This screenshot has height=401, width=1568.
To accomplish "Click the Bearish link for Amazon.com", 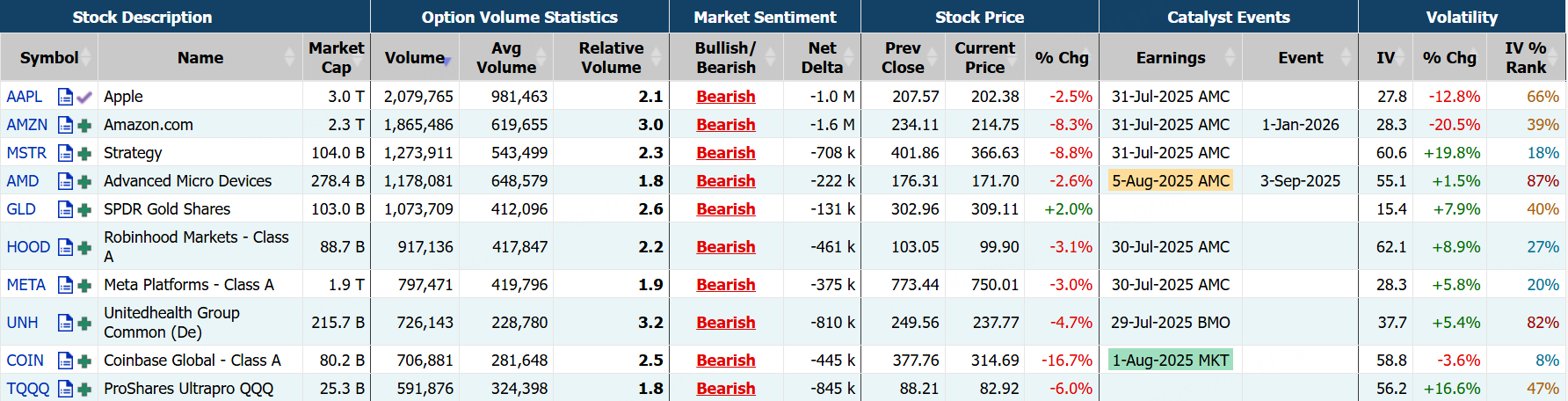I will 726,125.
